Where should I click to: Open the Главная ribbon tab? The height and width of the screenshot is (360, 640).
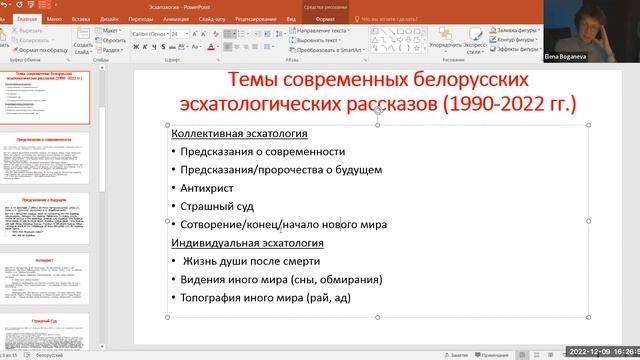click(x=27, y=19)
